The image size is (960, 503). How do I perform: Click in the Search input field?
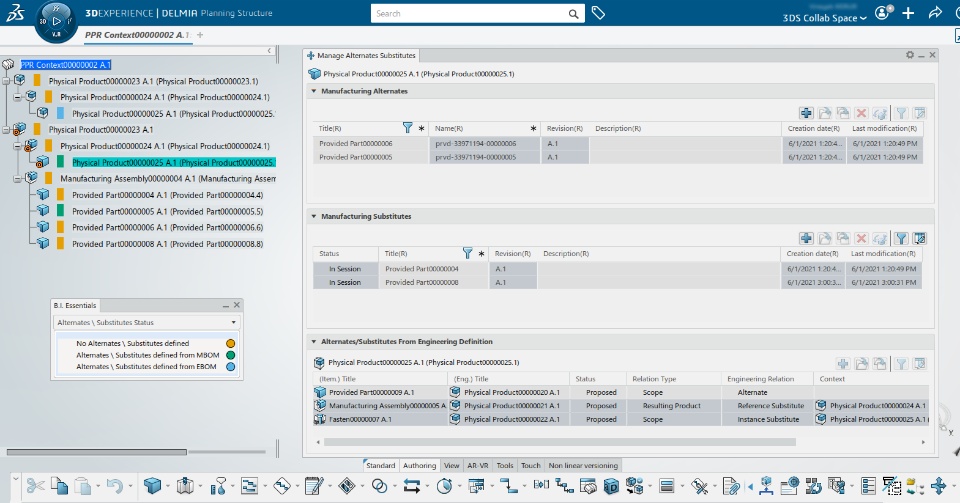[x=468, y=13]
